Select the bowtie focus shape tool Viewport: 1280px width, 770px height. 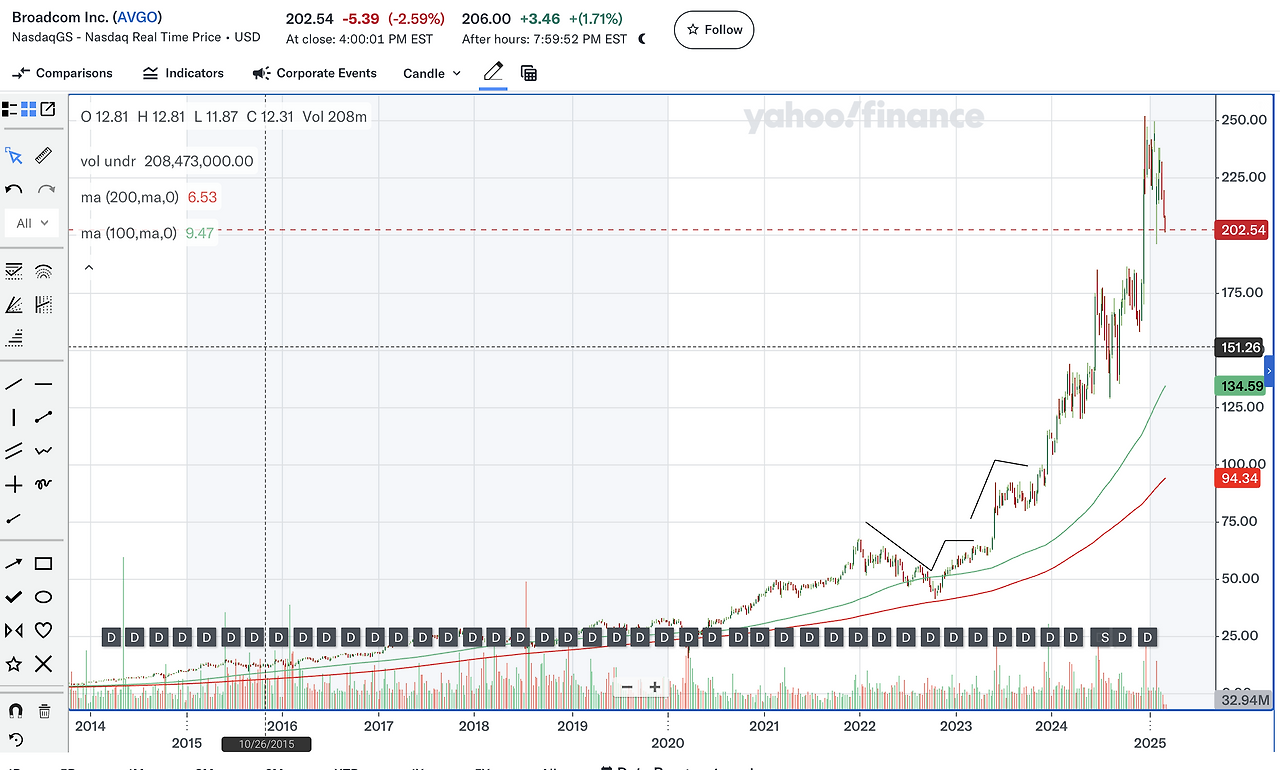[x=14, y=630]
